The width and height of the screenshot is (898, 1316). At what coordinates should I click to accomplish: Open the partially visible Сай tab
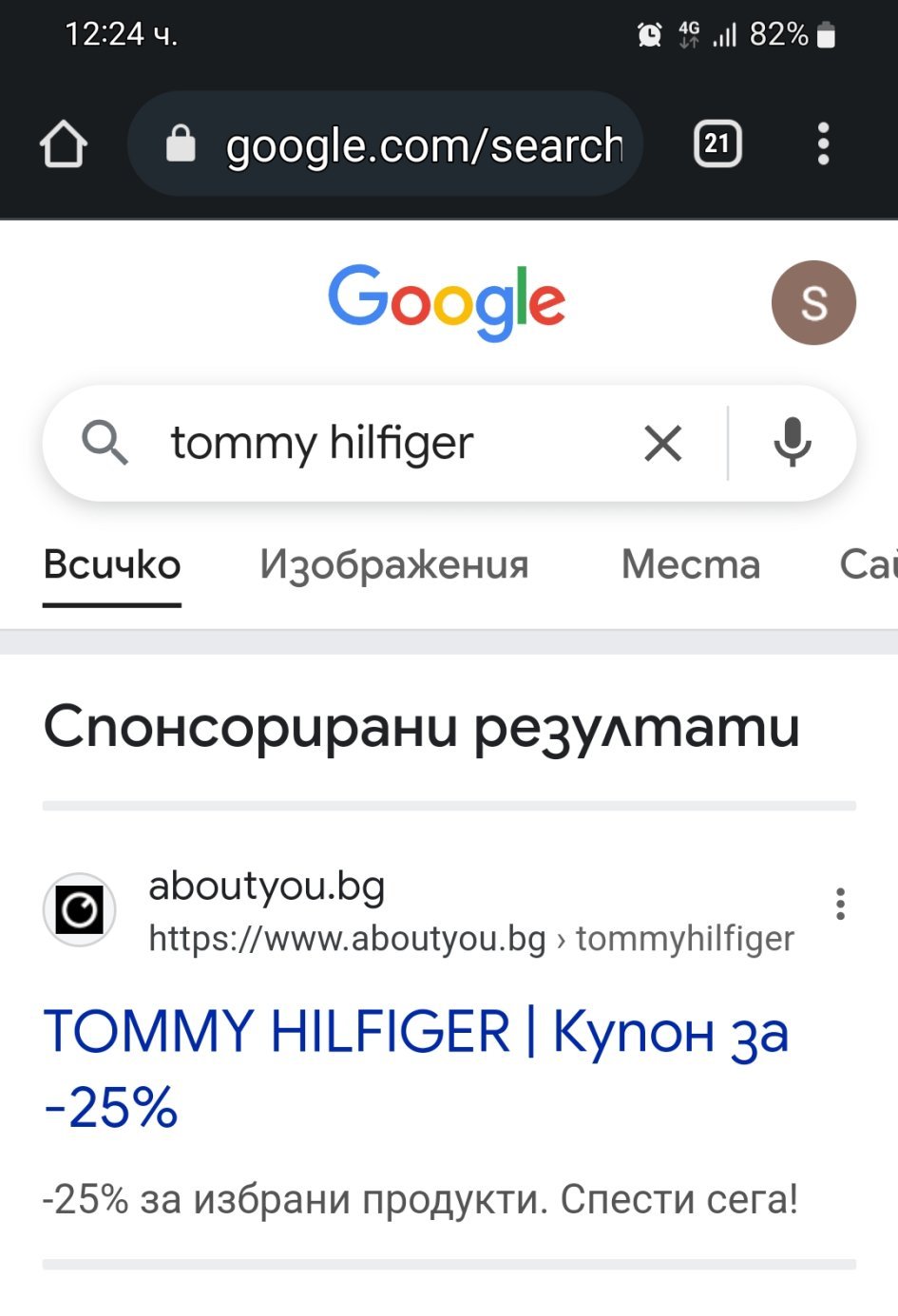click(x=869, y=564)
